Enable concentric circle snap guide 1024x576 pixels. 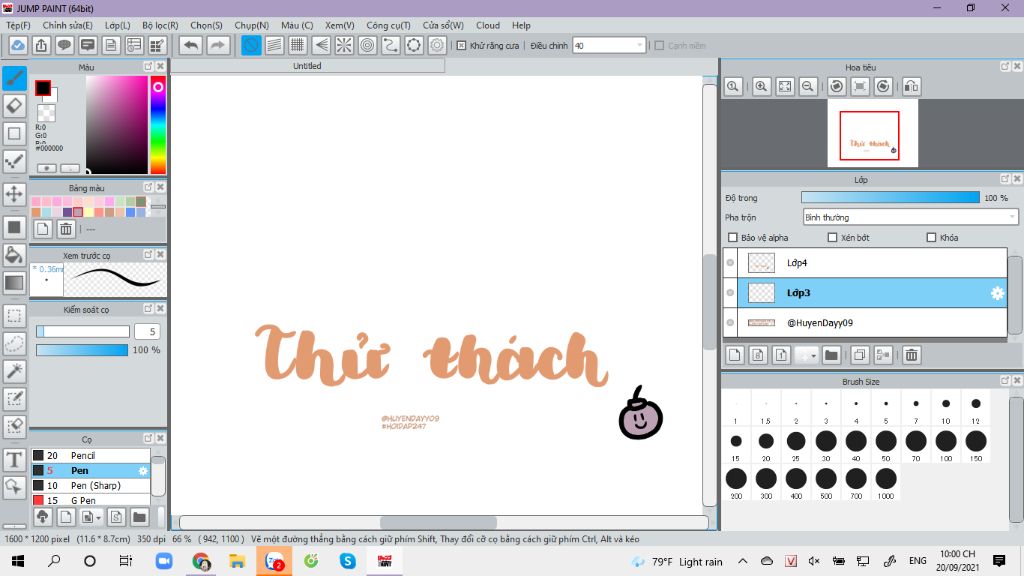click(x=368, y=46)
